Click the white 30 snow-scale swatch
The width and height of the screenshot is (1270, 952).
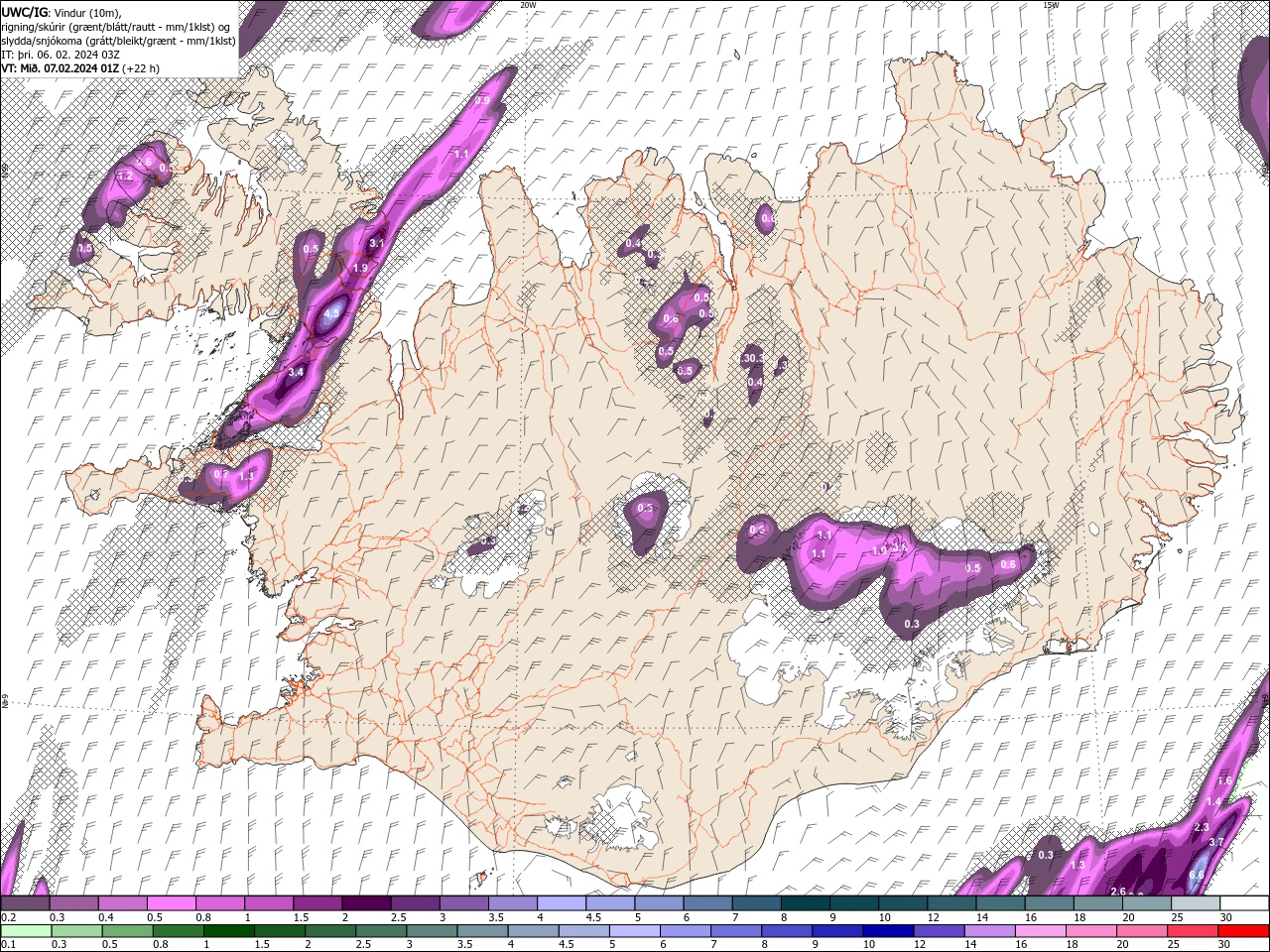pos(1243,903)
